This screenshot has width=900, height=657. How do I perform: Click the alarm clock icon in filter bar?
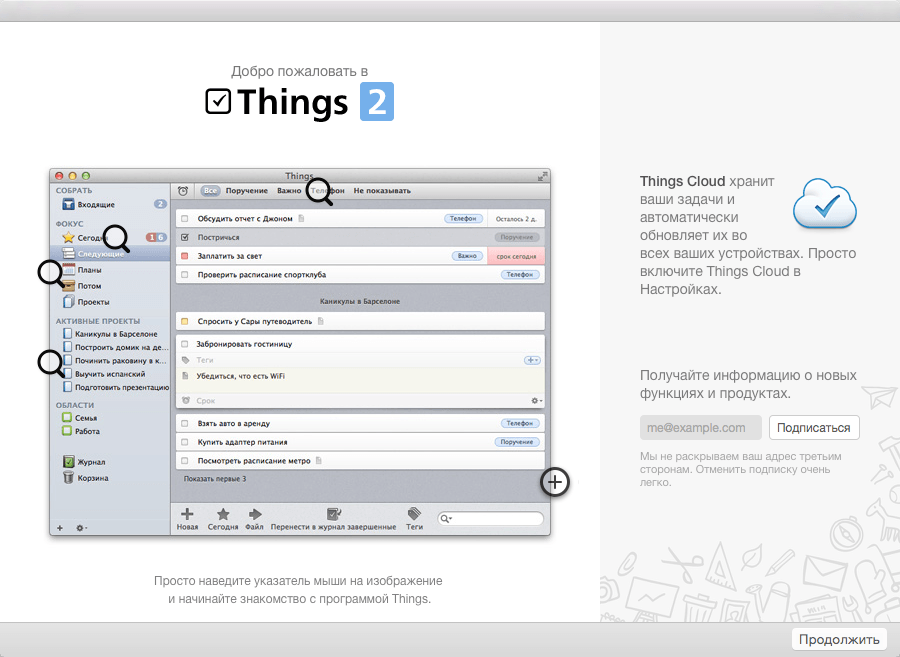[183, 191]
